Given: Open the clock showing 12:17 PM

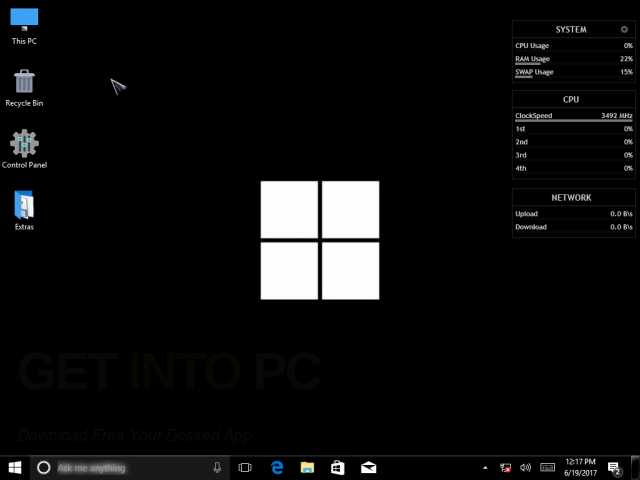Looking at the screenshot, I should coord(580,467).
